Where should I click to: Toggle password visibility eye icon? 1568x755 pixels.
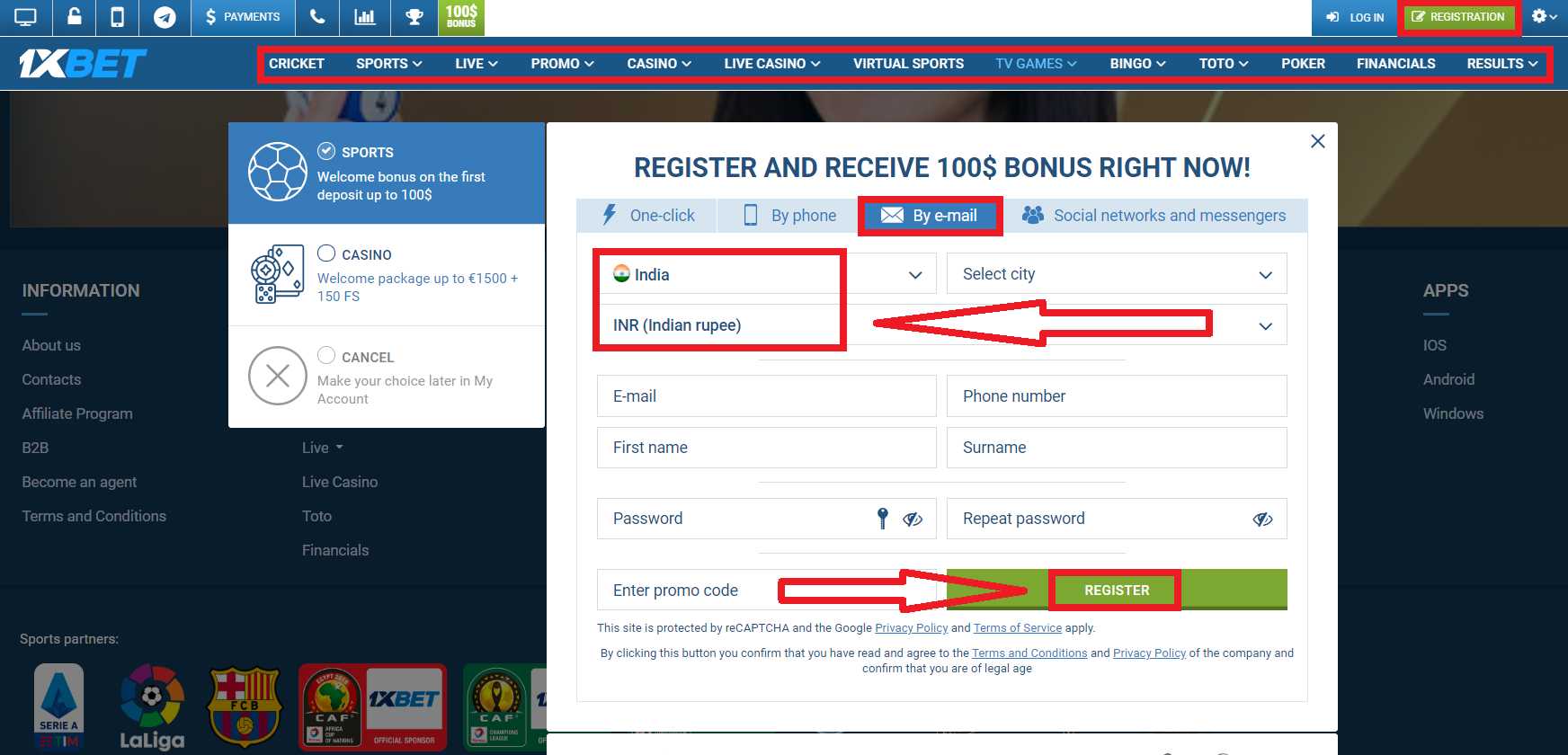pos(913,519)
